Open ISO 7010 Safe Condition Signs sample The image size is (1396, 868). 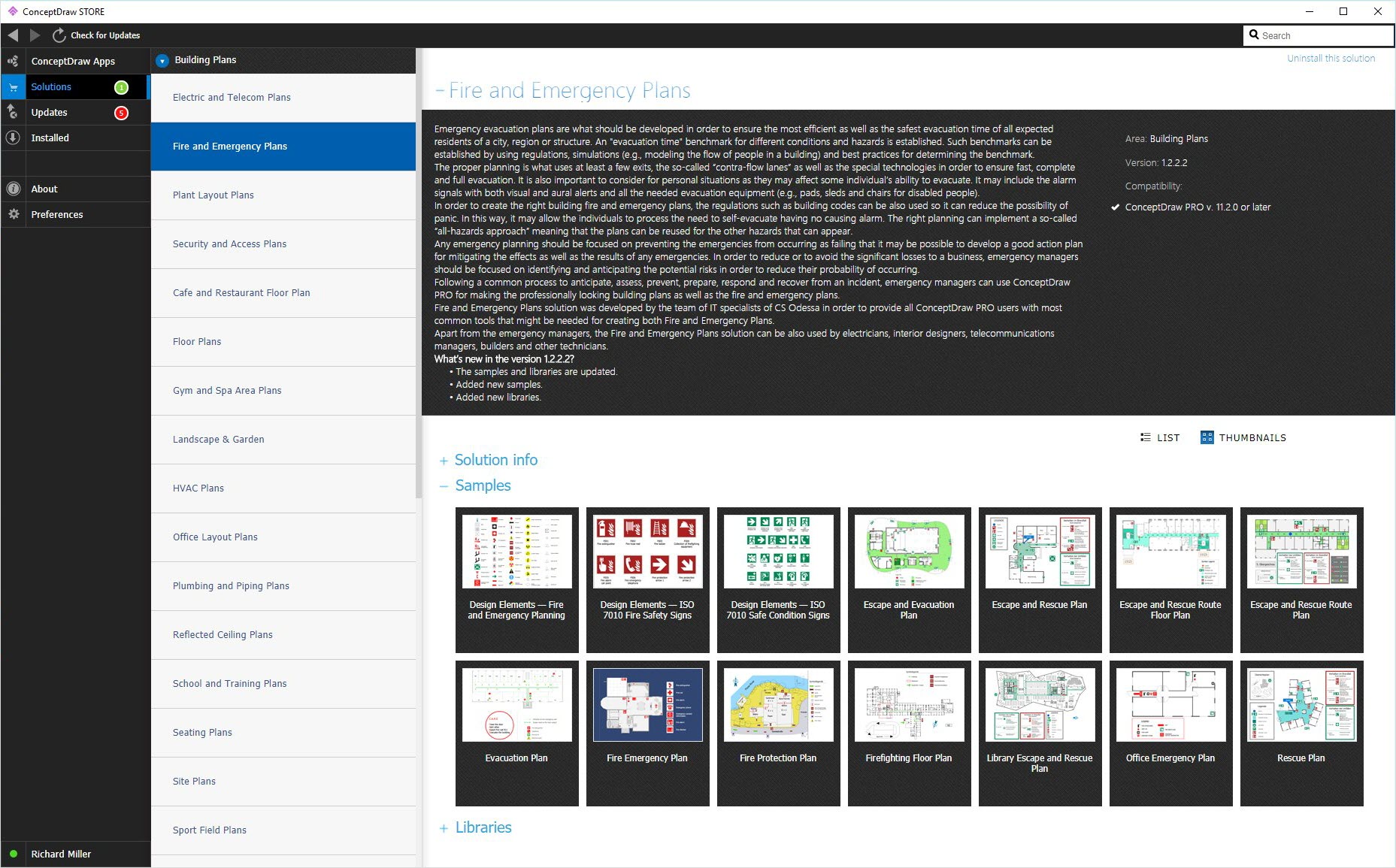point(778,580)
